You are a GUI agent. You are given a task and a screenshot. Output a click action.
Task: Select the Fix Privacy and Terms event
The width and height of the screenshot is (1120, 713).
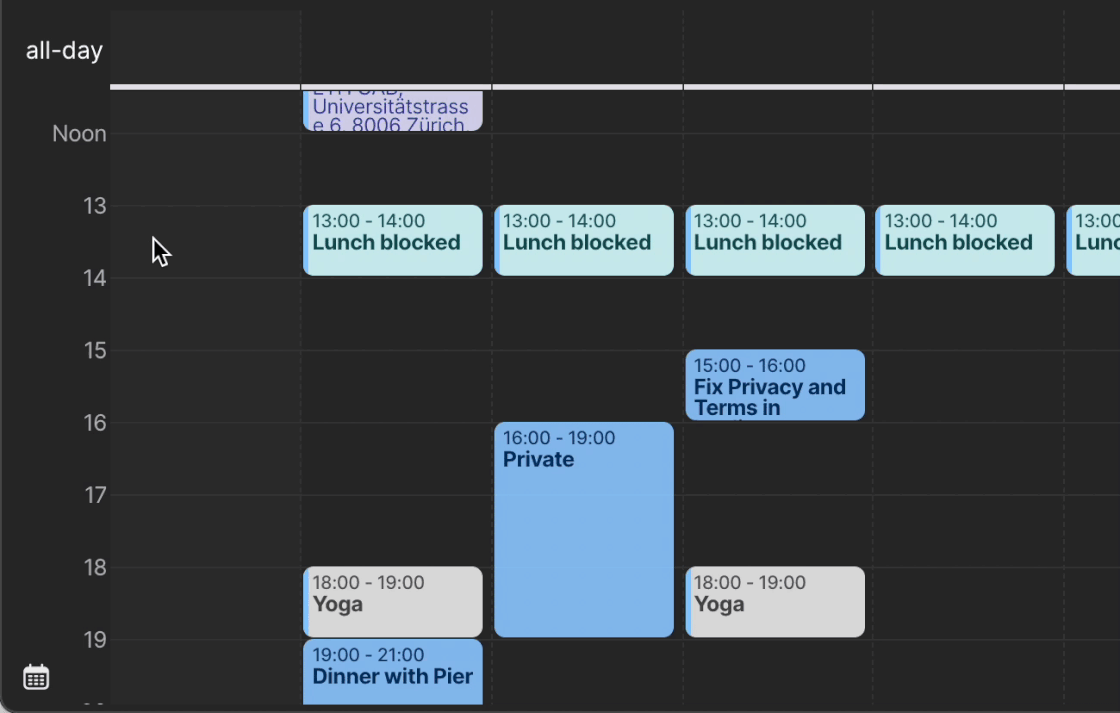(775, 385)
